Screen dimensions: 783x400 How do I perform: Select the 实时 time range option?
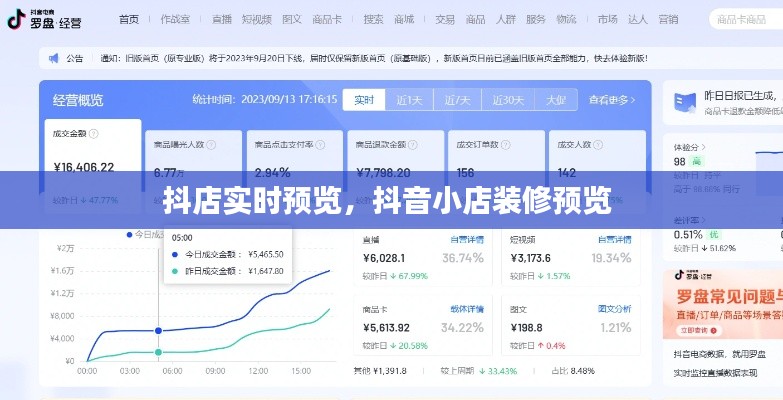[364, 100]
